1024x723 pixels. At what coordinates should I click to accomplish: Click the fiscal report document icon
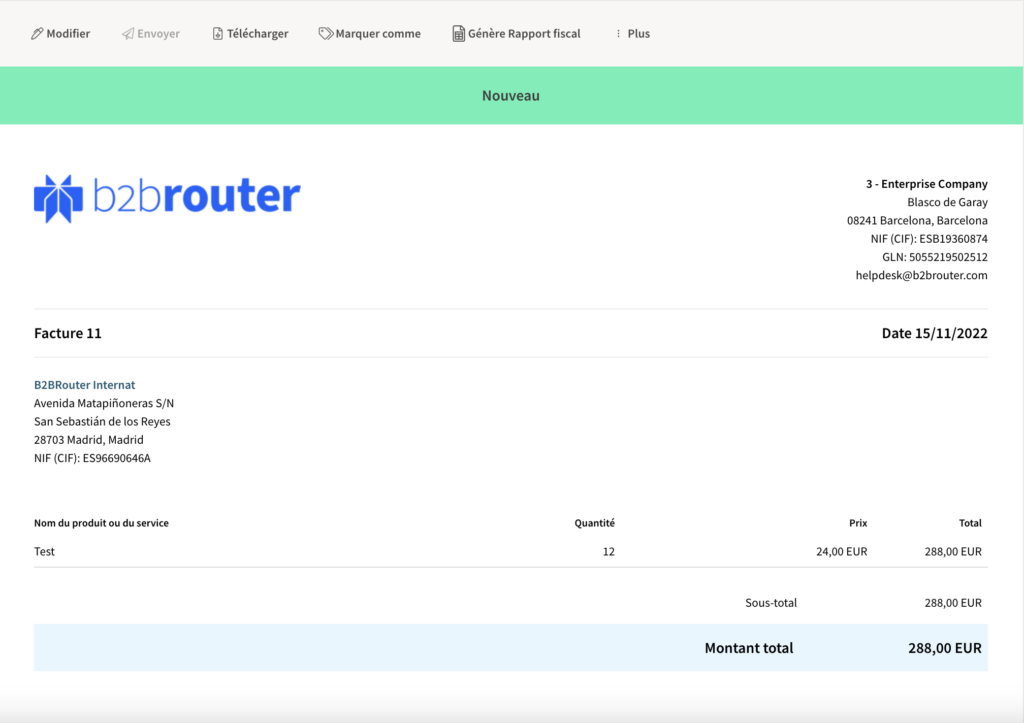pos(458,33)
